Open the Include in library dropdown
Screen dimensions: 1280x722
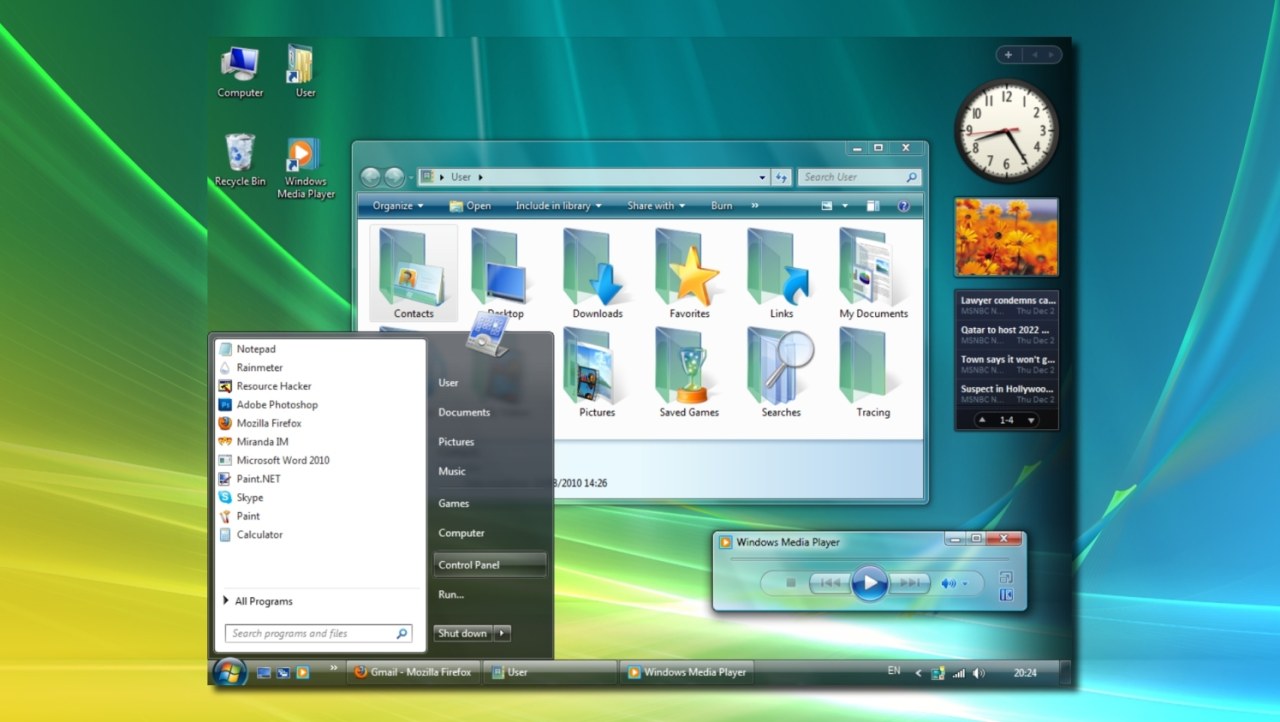[x=558, y=206]
